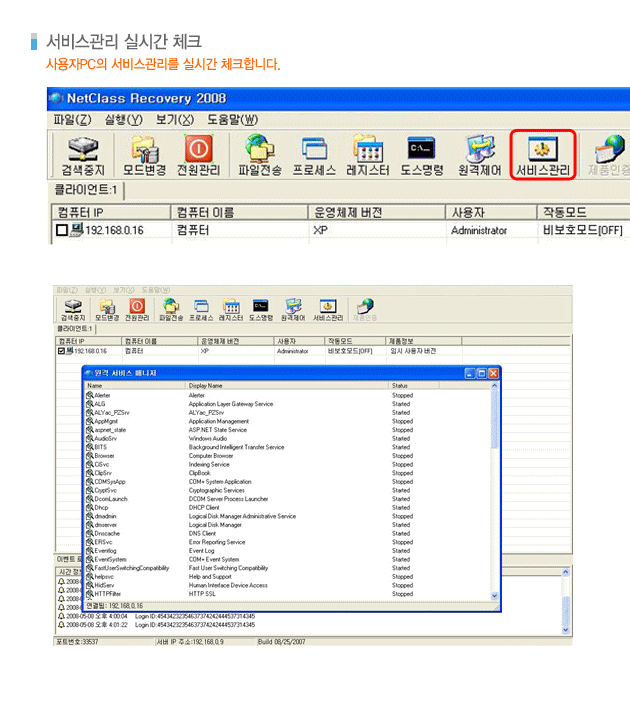Click 검색중지 icon in lower small toolbar
Image resolution: width=630 pixels, height=726 pixels.
coord(73,310)
